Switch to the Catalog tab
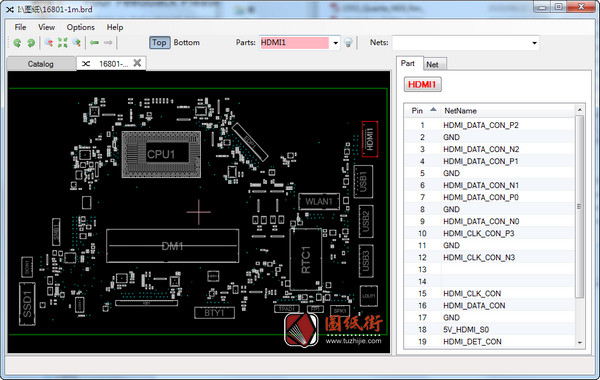 pos(41,64)
